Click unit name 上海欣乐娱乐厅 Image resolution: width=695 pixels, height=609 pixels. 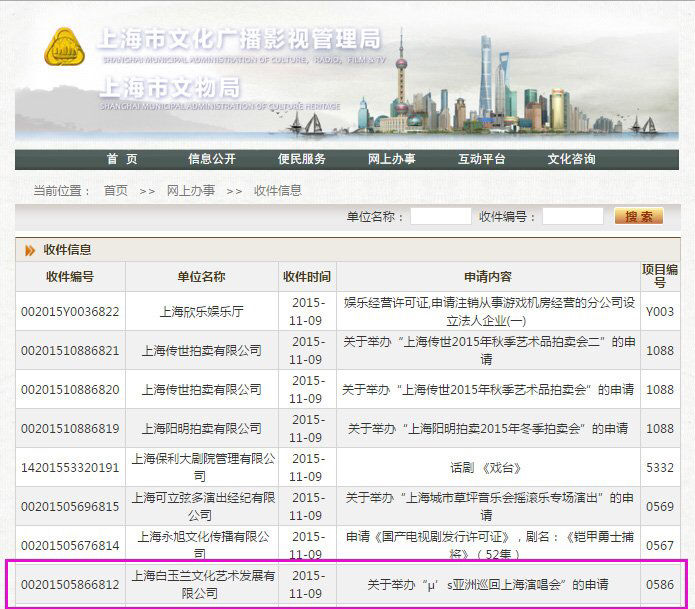coord(202,312)
